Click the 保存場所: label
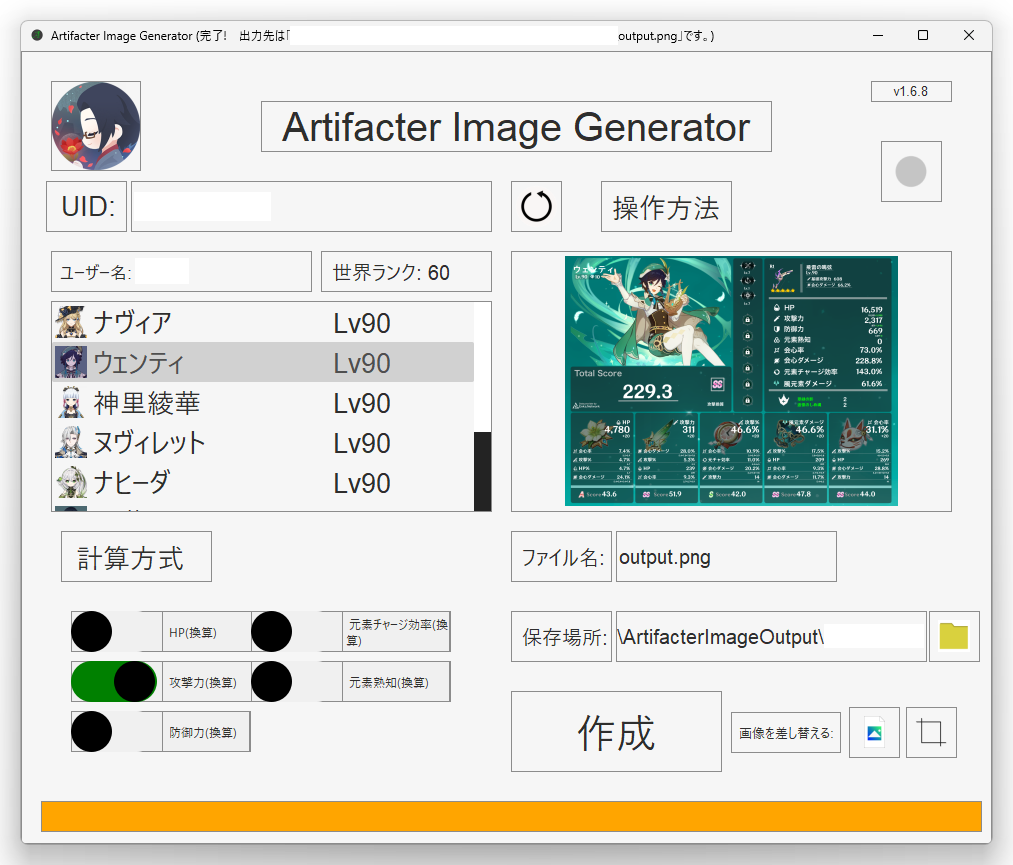The width and height of the screenshot is (1013, 865). pyautogui.click(x=561, y=636)
